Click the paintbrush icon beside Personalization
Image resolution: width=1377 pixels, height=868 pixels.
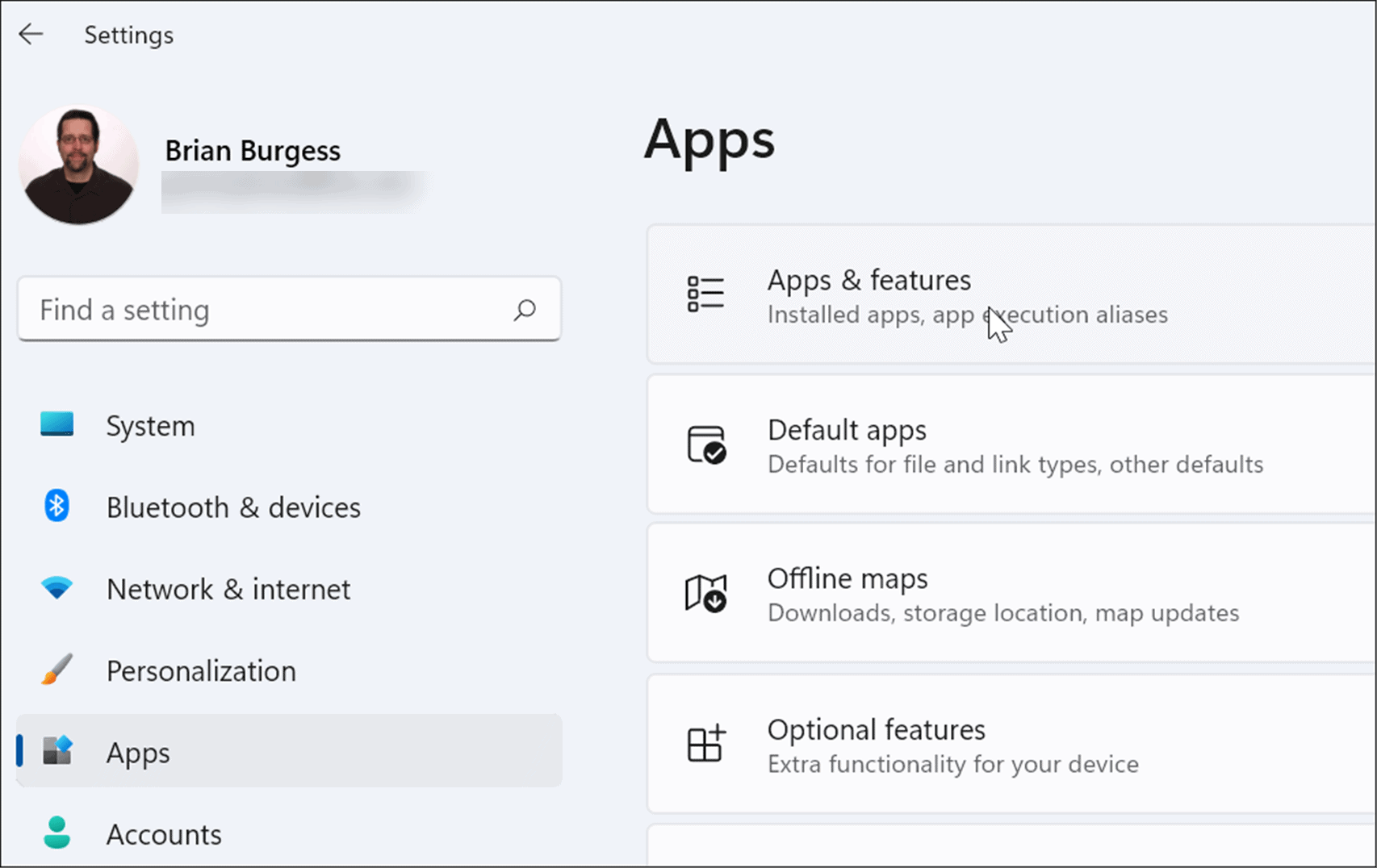(56, 670)
